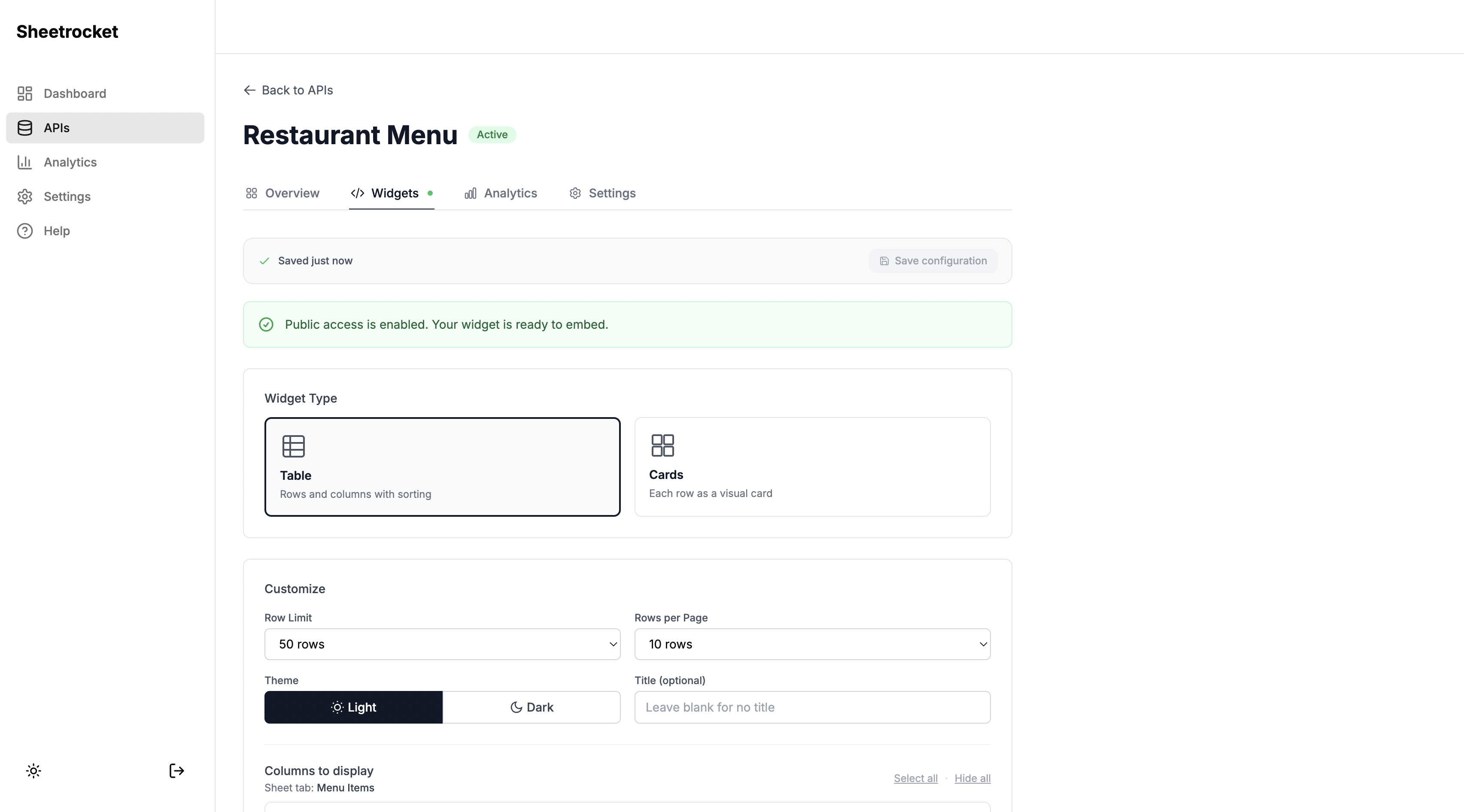Open the Rows per Page dropdown
Screen dimensions: 1464x812
click(x=812, y=644)
